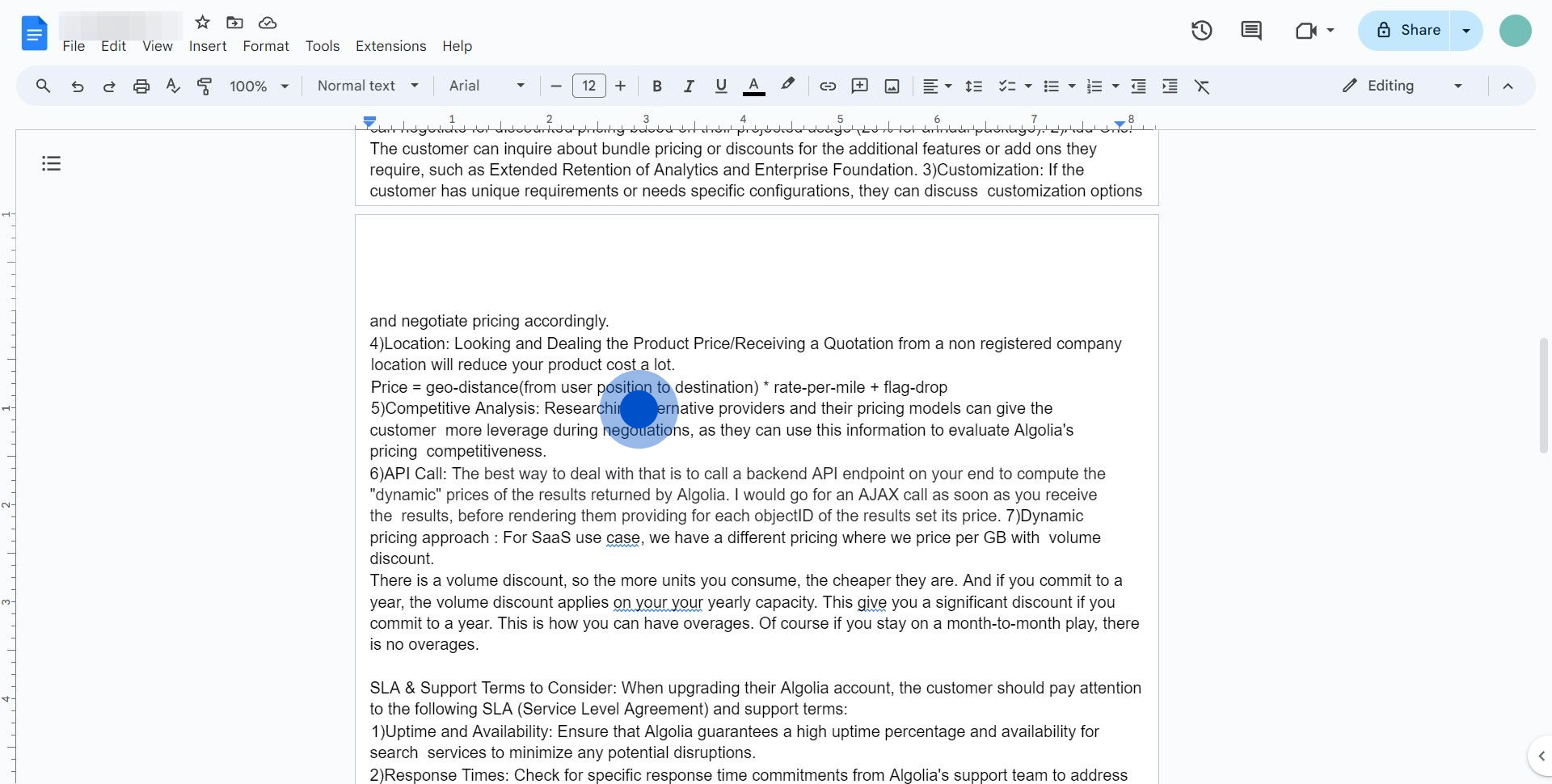
Task: Toggle italic formatting
Action: [x=689, y=86]
